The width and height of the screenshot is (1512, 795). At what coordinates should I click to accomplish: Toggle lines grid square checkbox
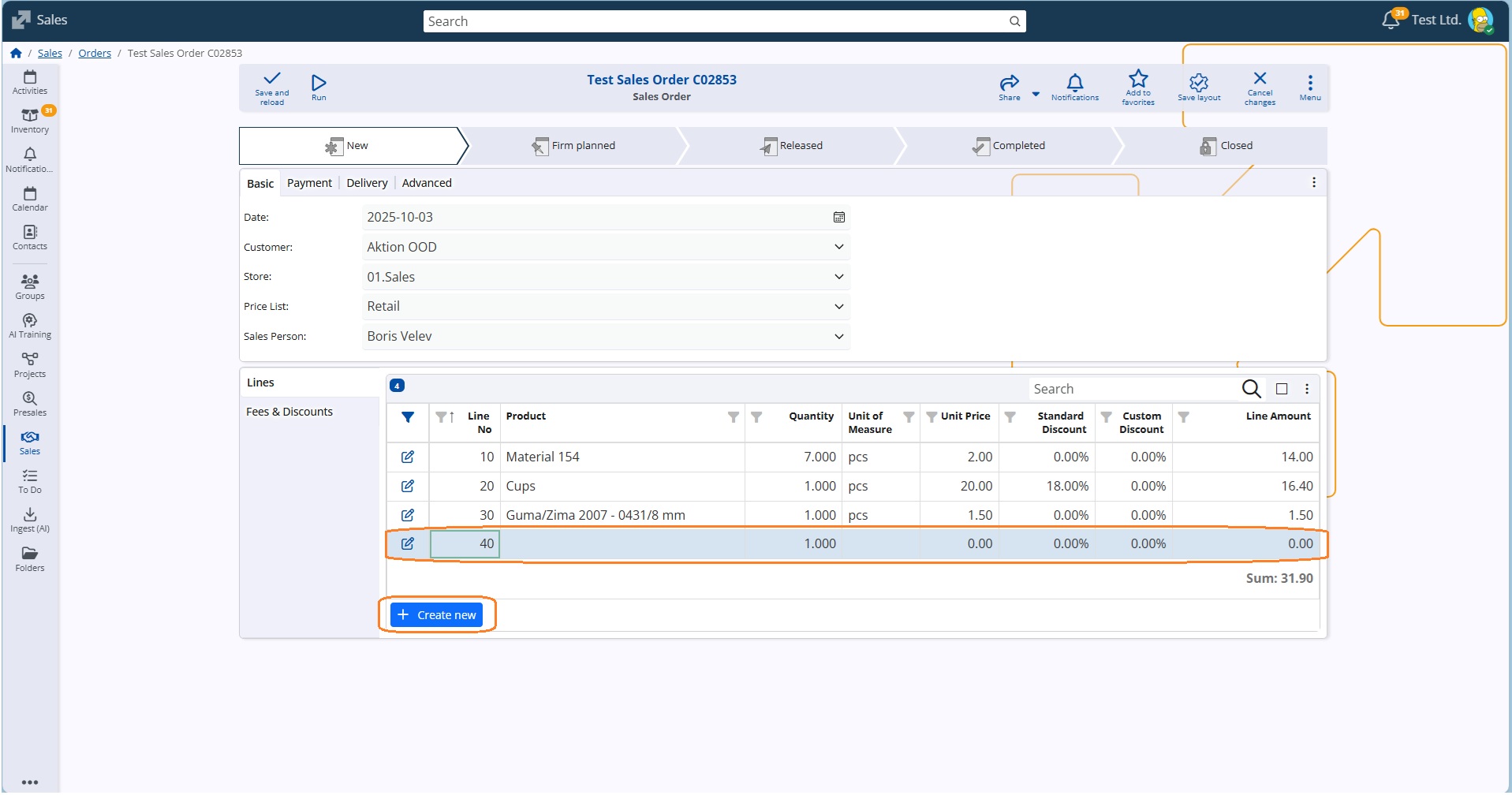tap(1282, 389)
